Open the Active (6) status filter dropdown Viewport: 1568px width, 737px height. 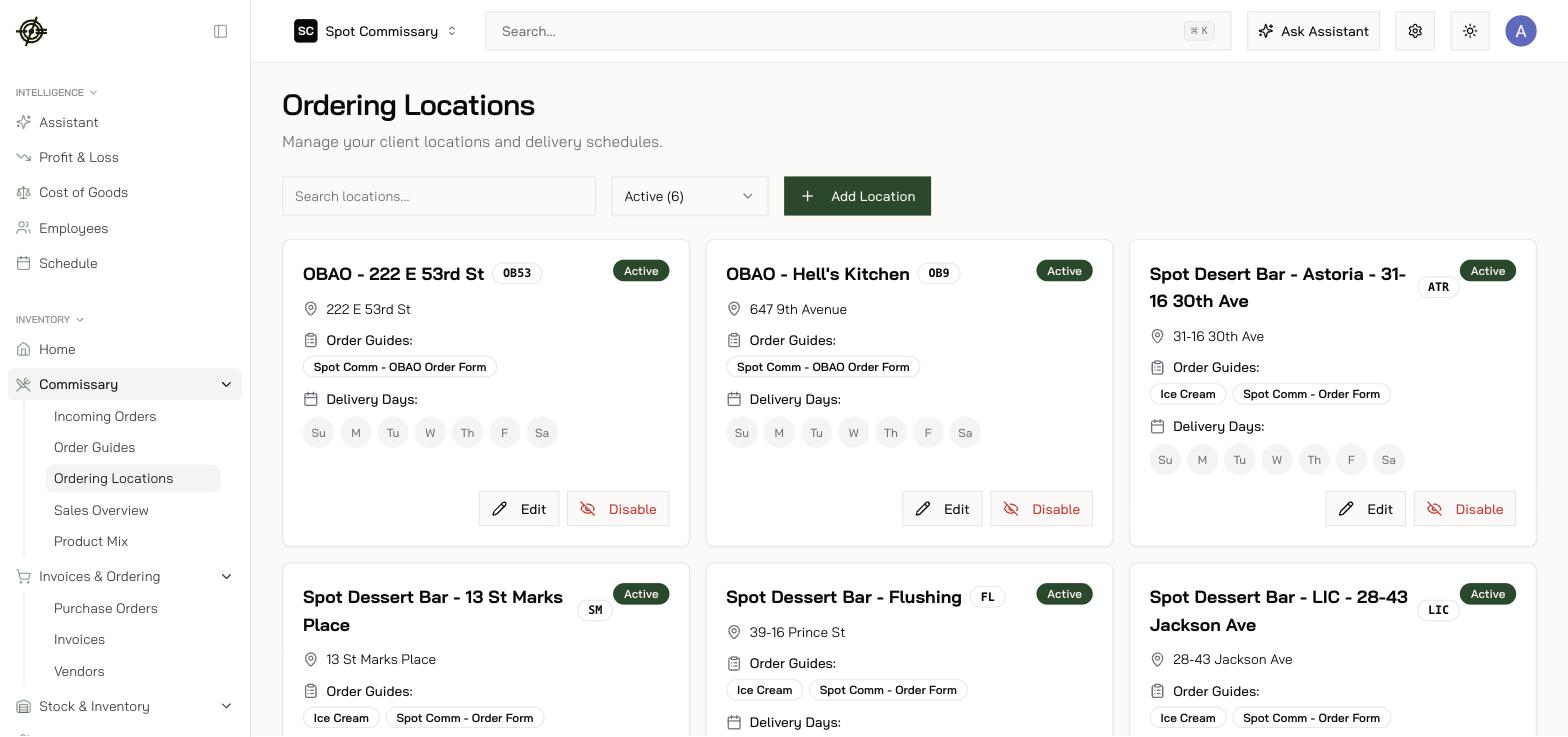click(690, 196)
